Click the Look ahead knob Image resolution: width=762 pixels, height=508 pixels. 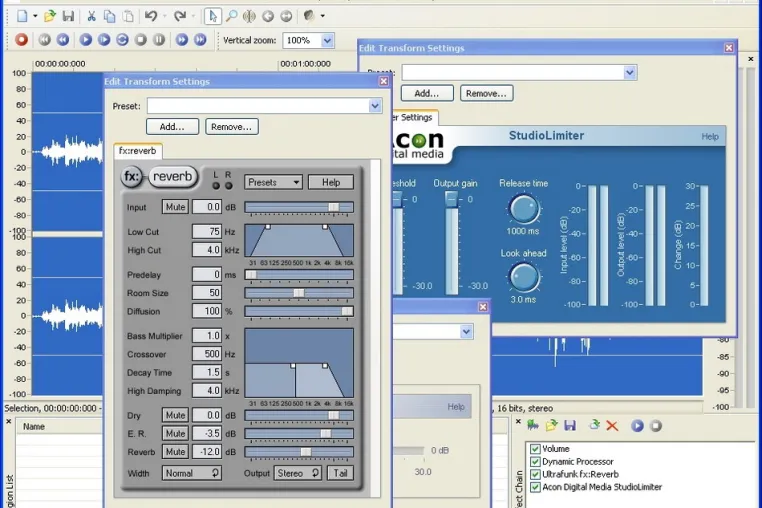pos(524,277)
